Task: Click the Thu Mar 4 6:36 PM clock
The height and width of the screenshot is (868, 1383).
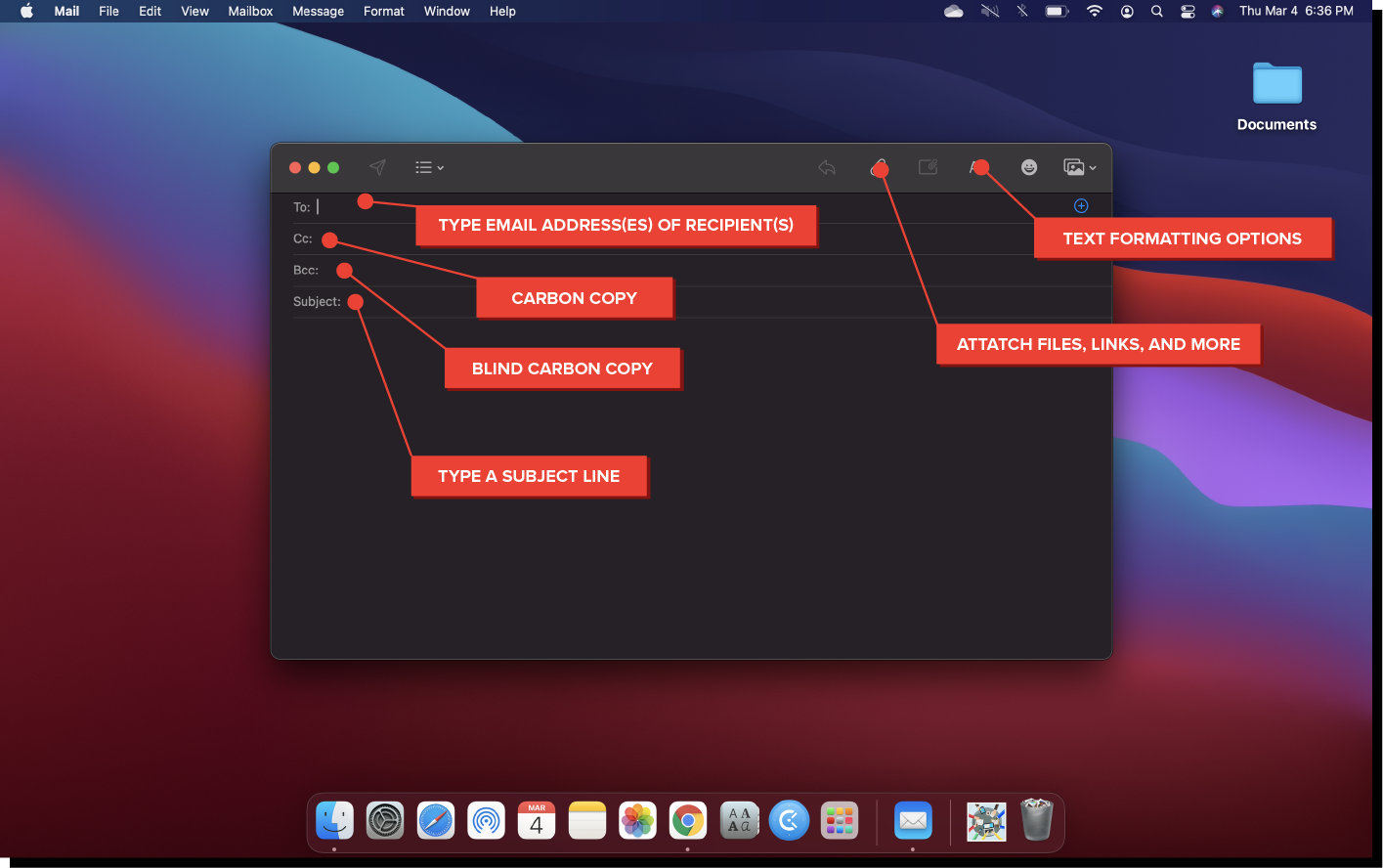Action: 1296,11
